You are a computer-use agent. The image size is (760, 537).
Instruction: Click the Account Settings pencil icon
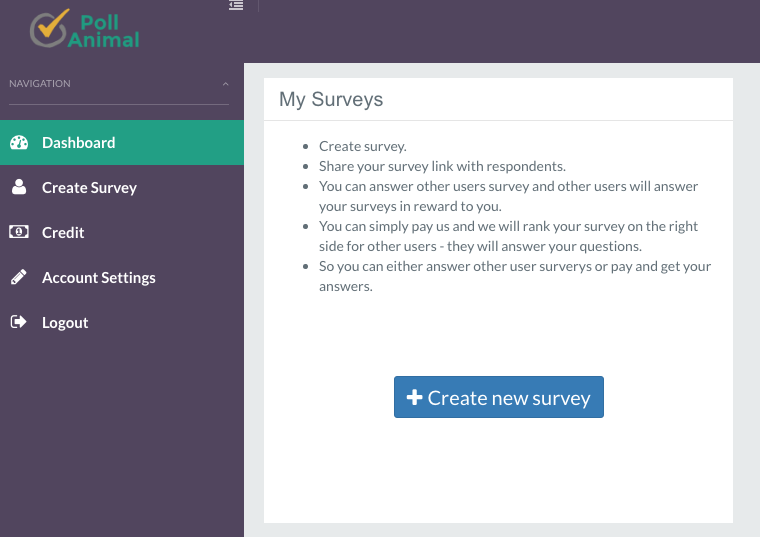pos(19,277)
